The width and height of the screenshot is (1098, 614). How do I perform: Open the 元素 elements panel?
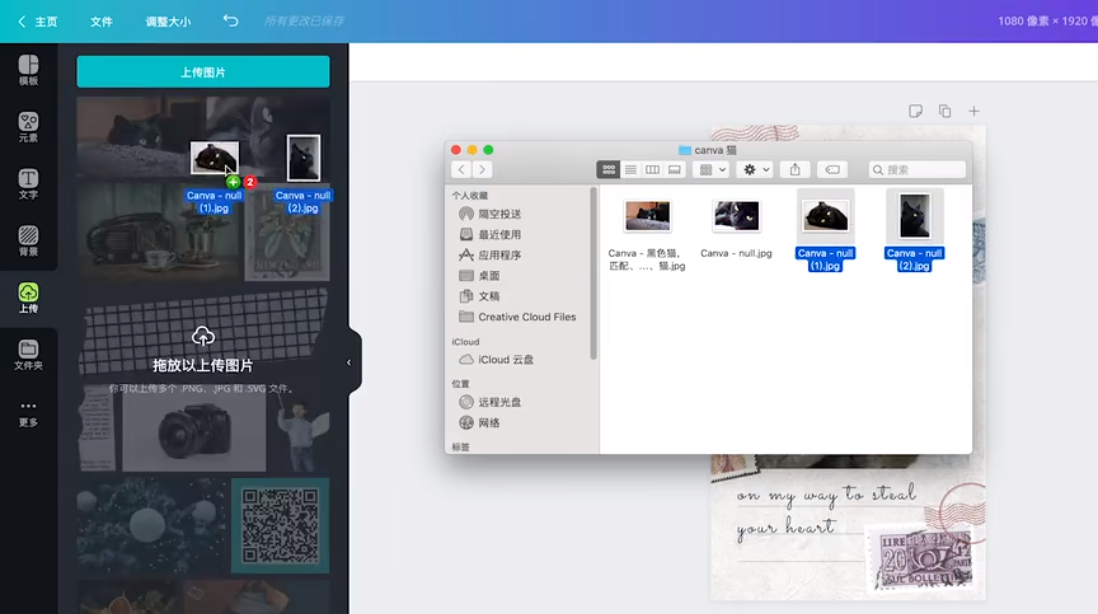click(x=28, y=127)
